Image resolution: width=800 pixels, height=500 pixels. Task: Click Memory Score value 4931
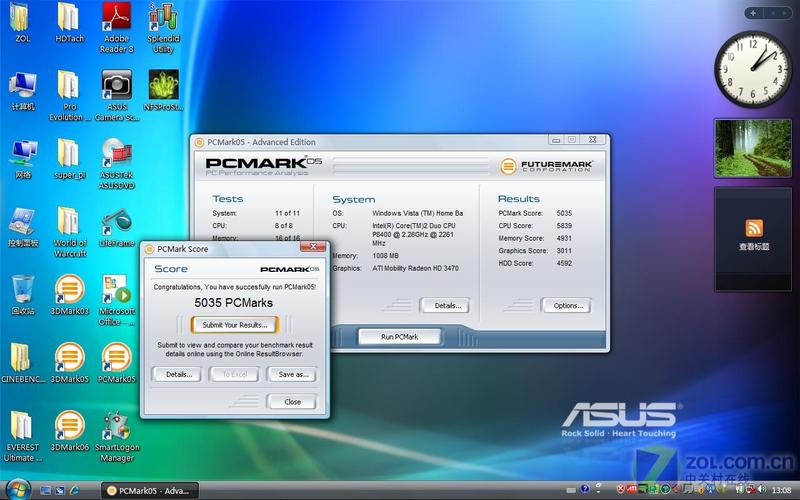(x=564, y=238)
